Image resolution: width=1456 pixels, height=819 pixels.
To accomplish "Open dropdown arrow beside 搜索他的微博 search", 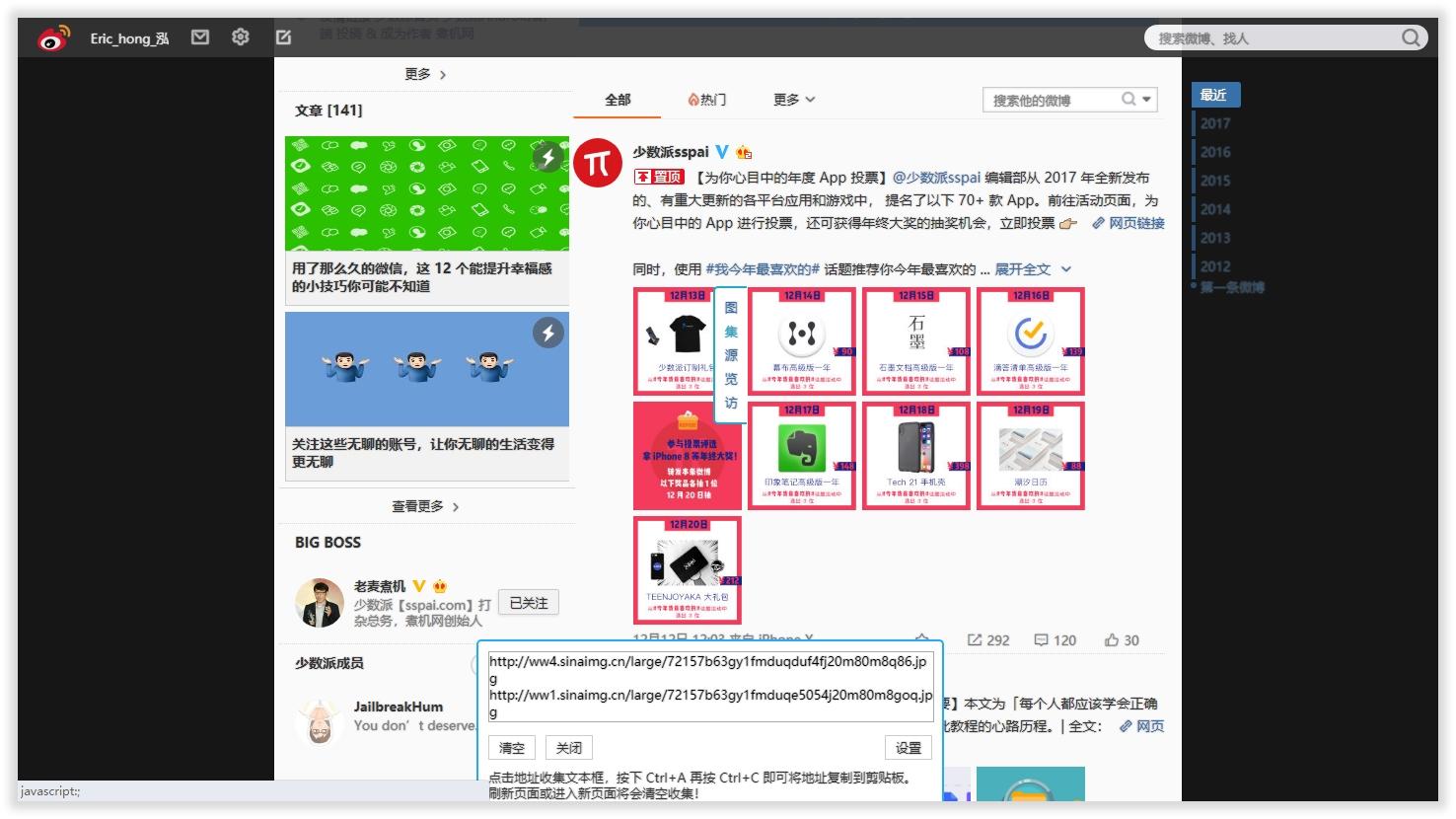I will click(1146, 100).
